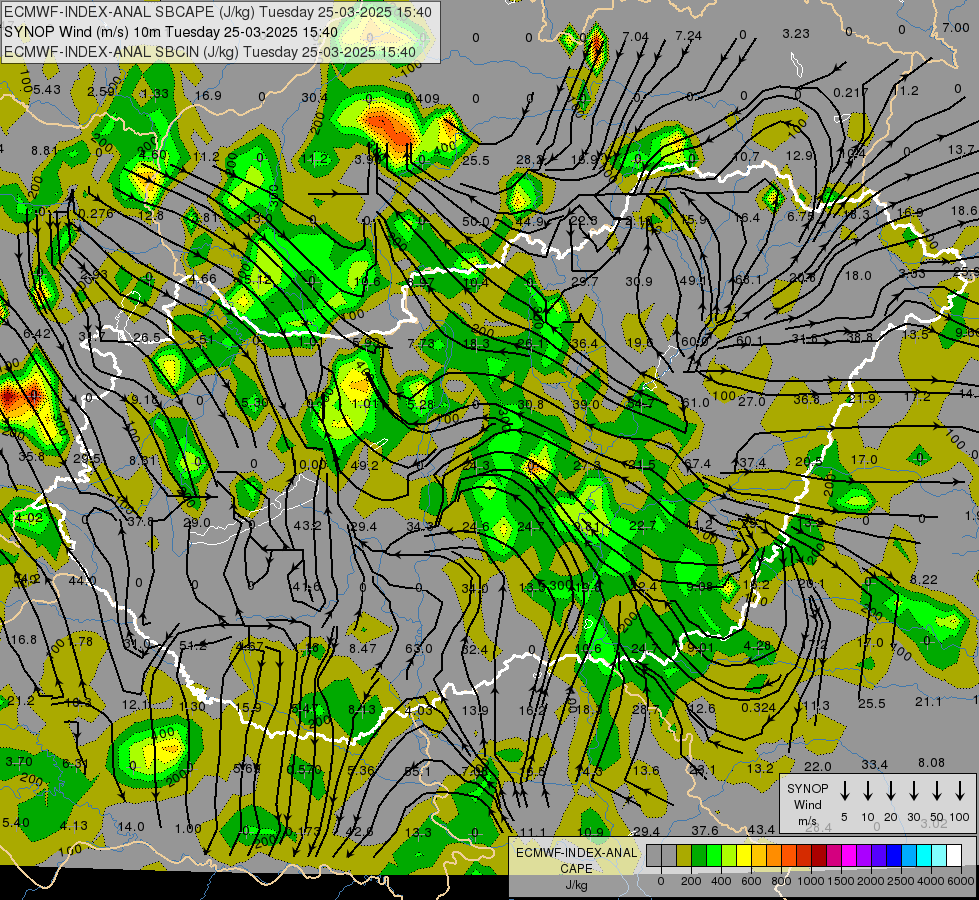The height and width of the screenshot is (900, 979).
Task: Select the 'SYNOP Wind (m/s) 10m' title line
Action: point(170,32)
